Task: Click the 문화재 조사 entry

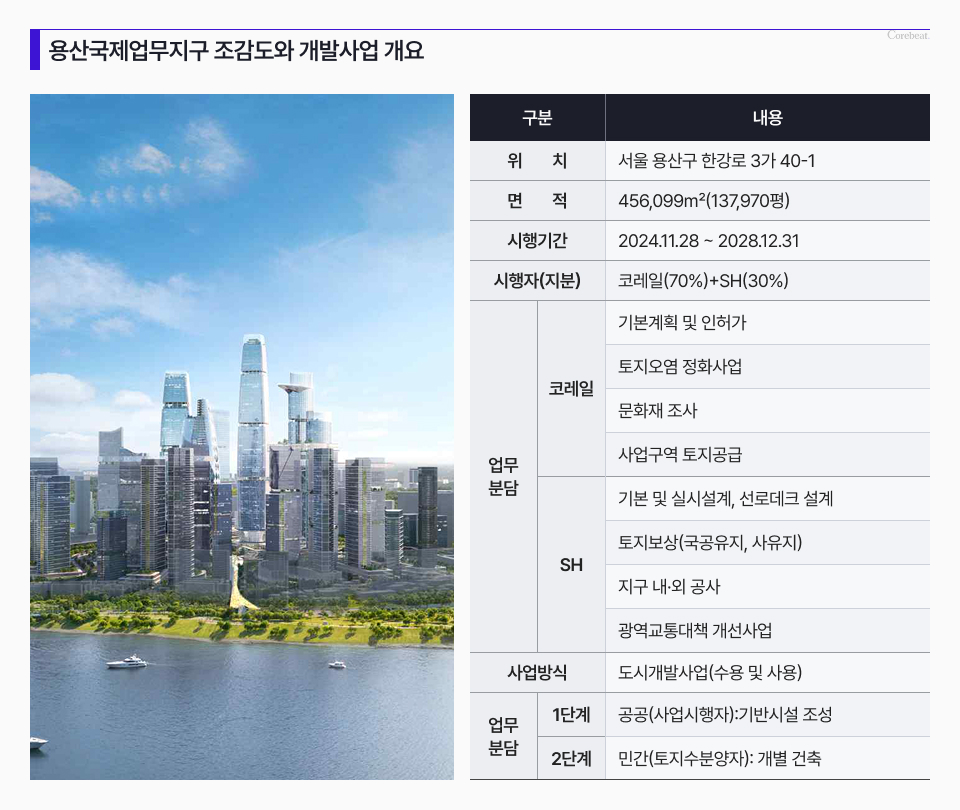Action: coord(657,411)
